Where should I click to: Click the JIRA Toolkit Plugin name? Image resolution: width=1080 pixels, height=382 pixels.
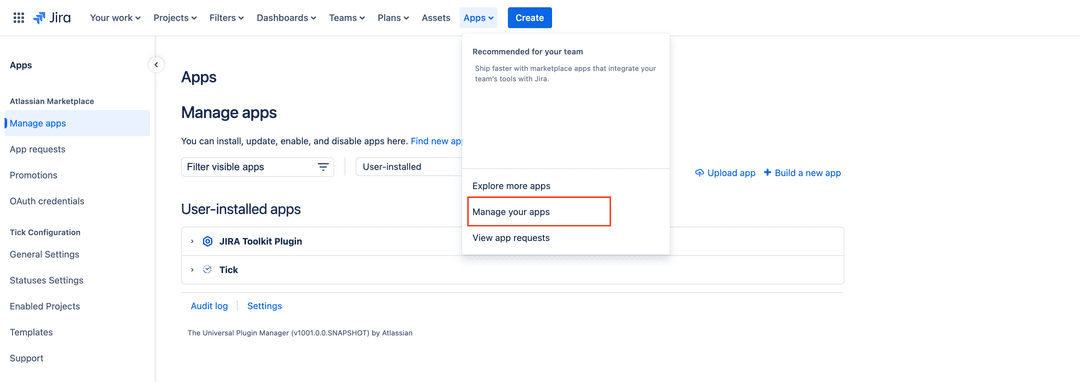point(260,242)
